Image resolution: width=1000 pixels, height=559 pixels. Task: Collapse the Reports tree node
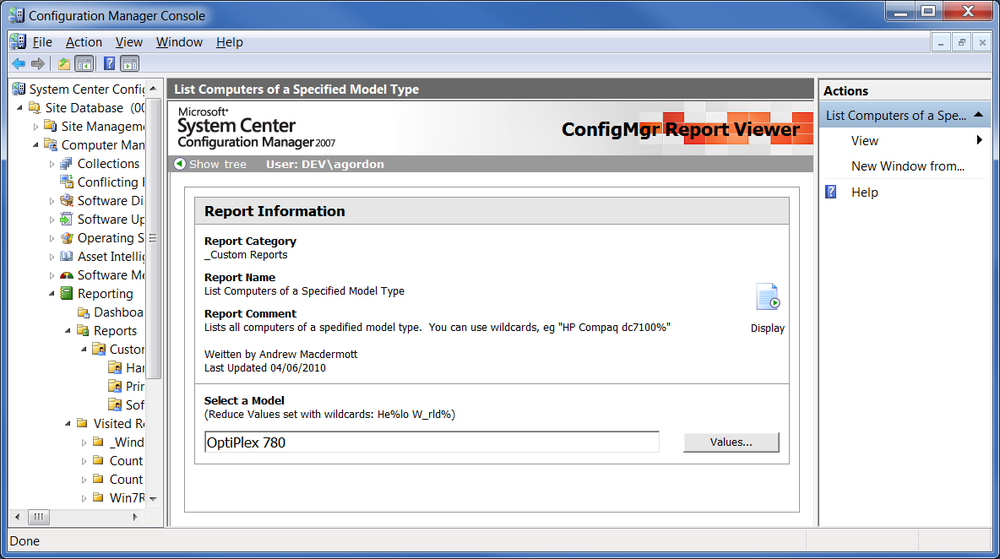click(68, 330)
